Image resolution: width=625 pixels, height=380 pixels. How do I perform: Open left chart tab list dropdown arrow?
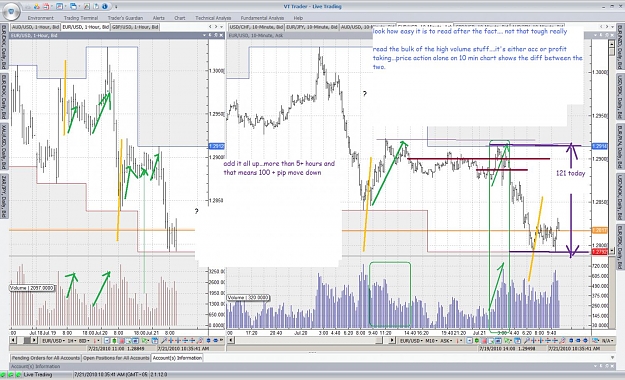tap(222, 27)
